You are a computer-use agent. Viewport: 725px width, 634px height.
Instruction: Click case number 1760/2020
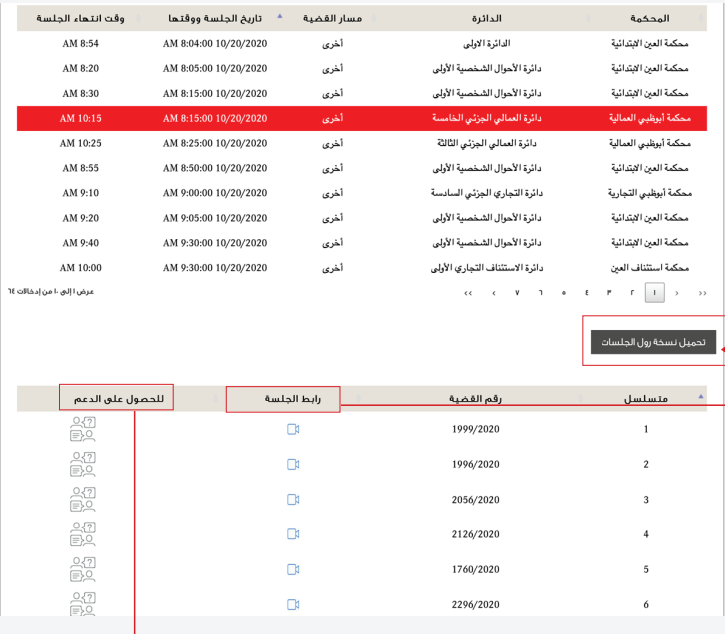(475, 569)
